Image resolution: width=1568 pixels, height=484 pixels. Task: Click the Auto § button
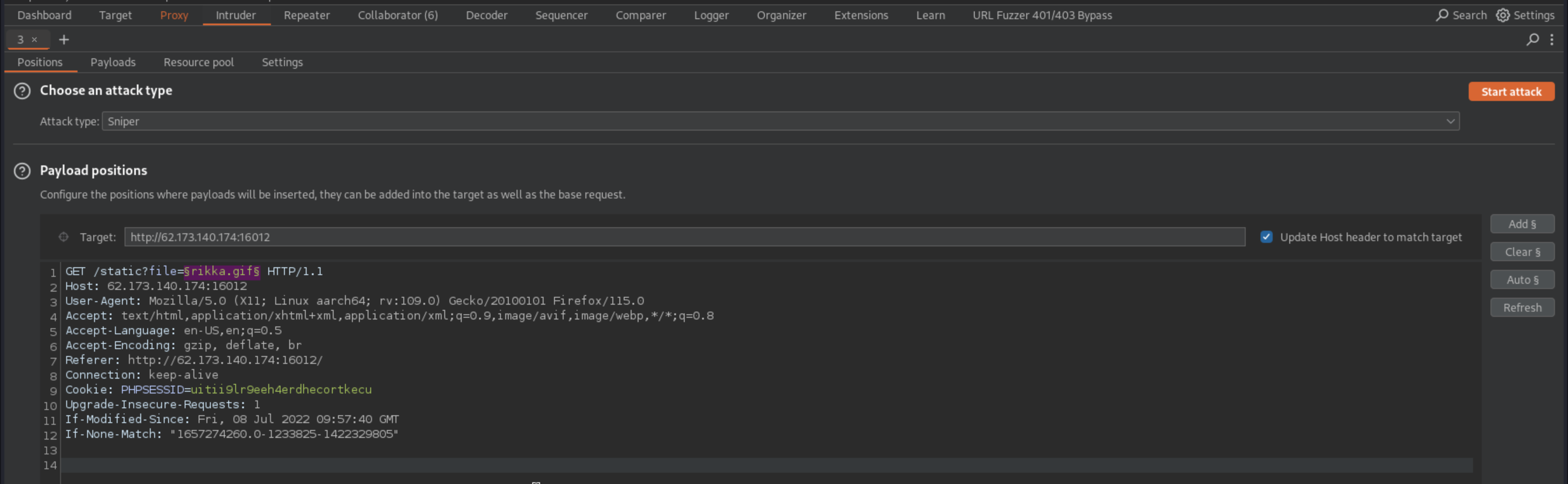click(x=1522, y=280)
